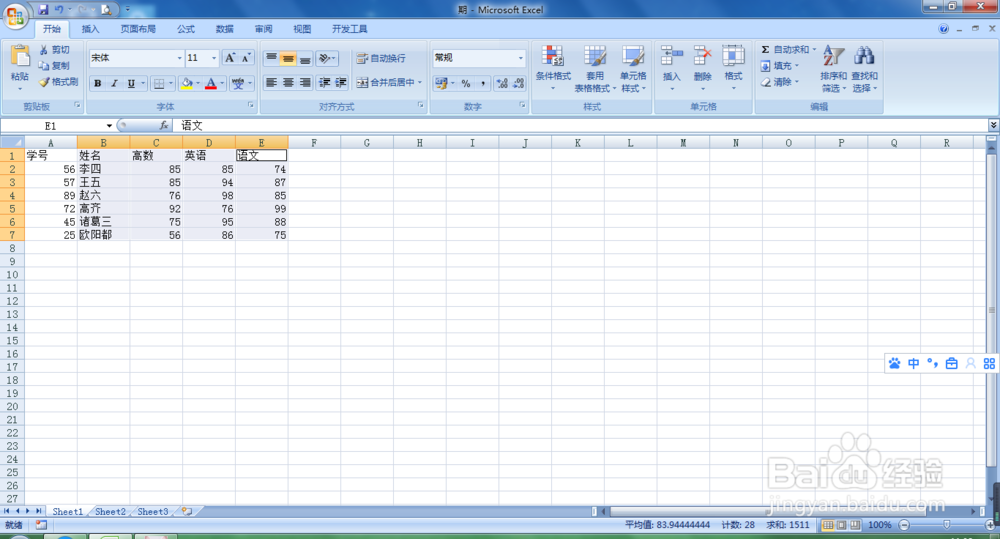Activate the Format Painter 格式刷
The width and height of the screenshot is (1000, 539).
coord(58,82)
